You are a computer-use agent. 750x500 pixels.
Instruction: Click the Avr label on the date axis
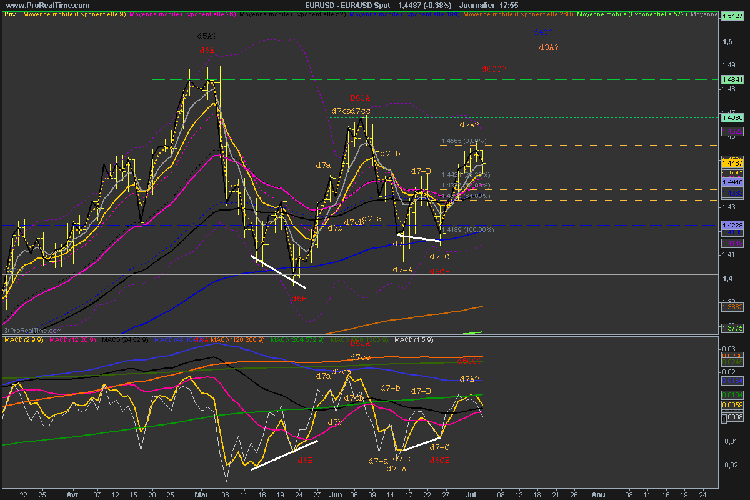[71, 493]
